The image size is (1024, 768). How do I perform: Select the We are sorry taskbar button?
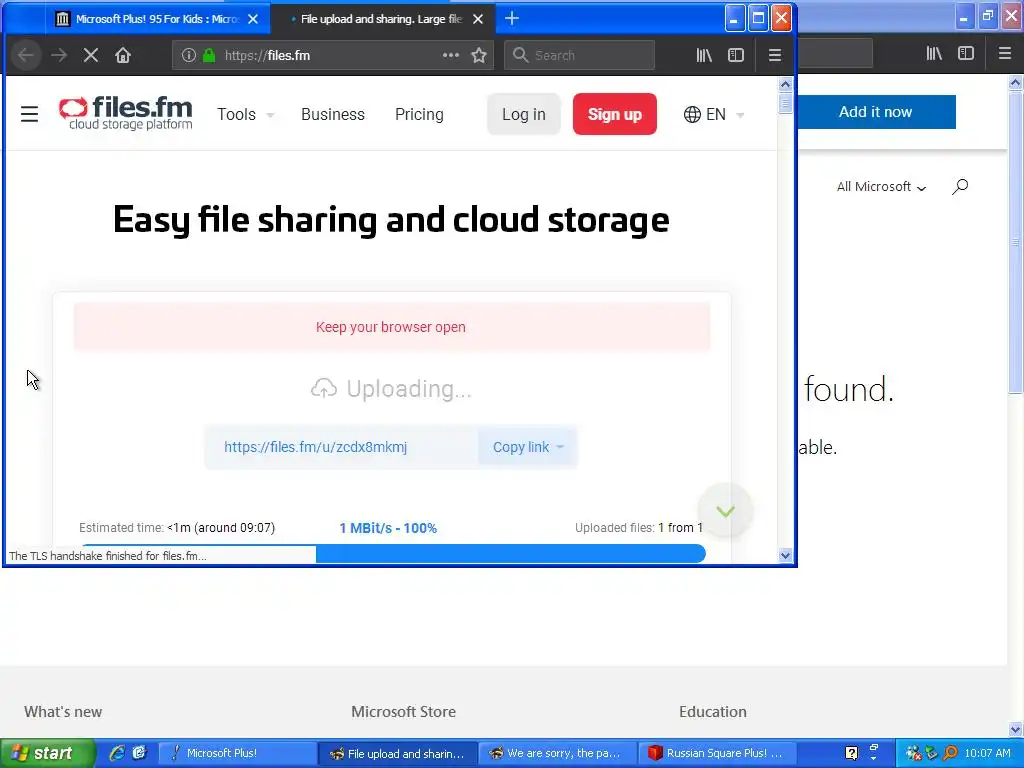pos(558,753)
